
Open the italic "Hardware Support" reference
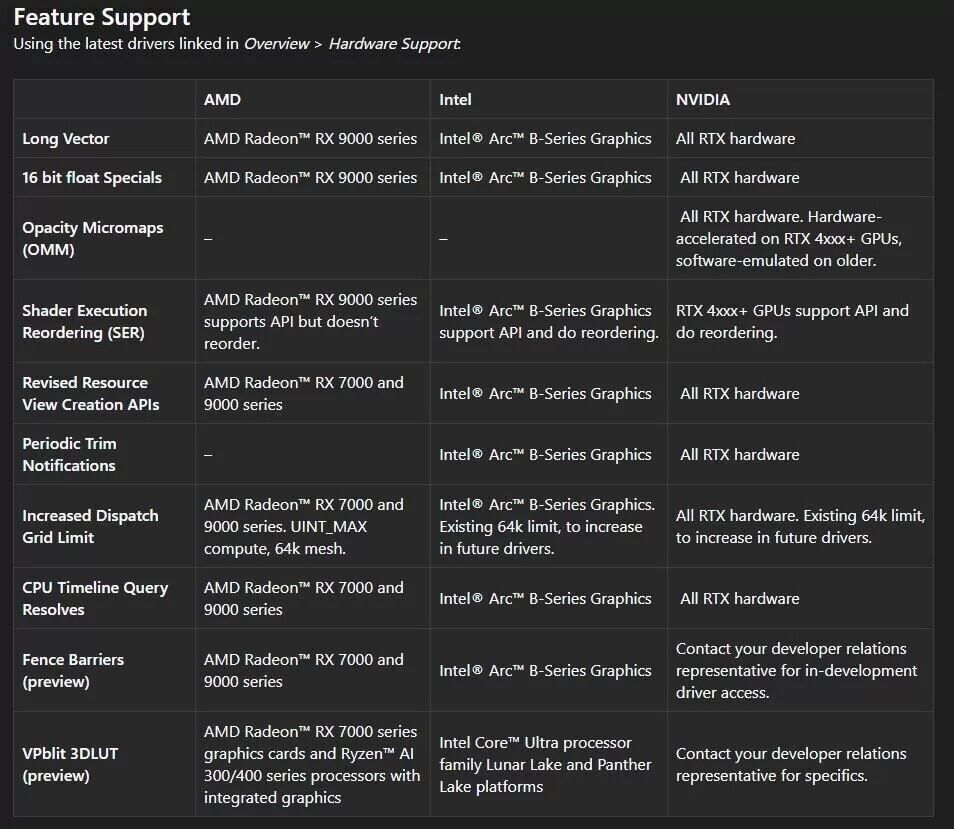tap(393, 43)
